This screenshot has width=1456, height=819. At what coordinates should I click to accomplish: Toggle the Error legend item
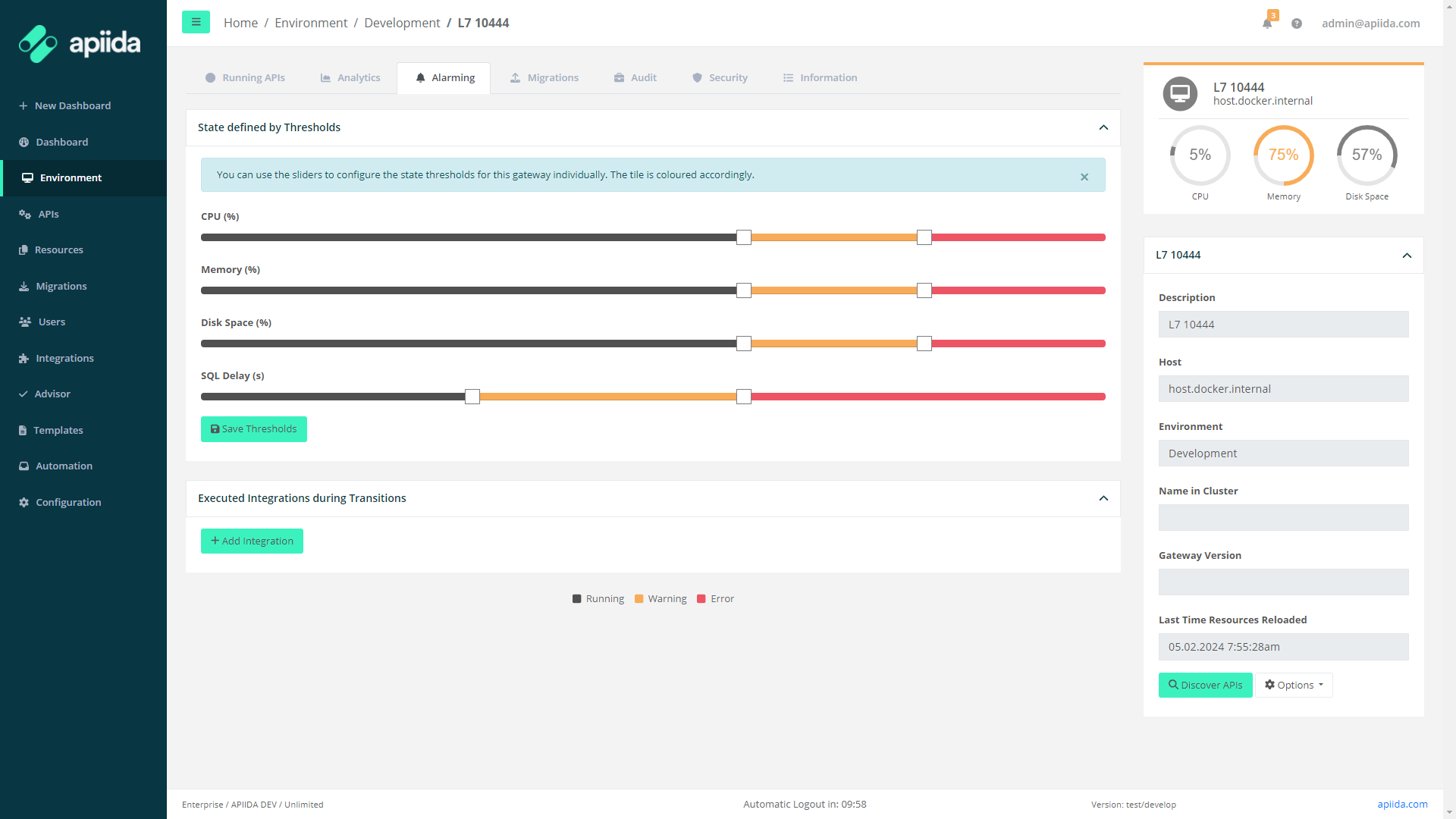(x=715, y=599)
